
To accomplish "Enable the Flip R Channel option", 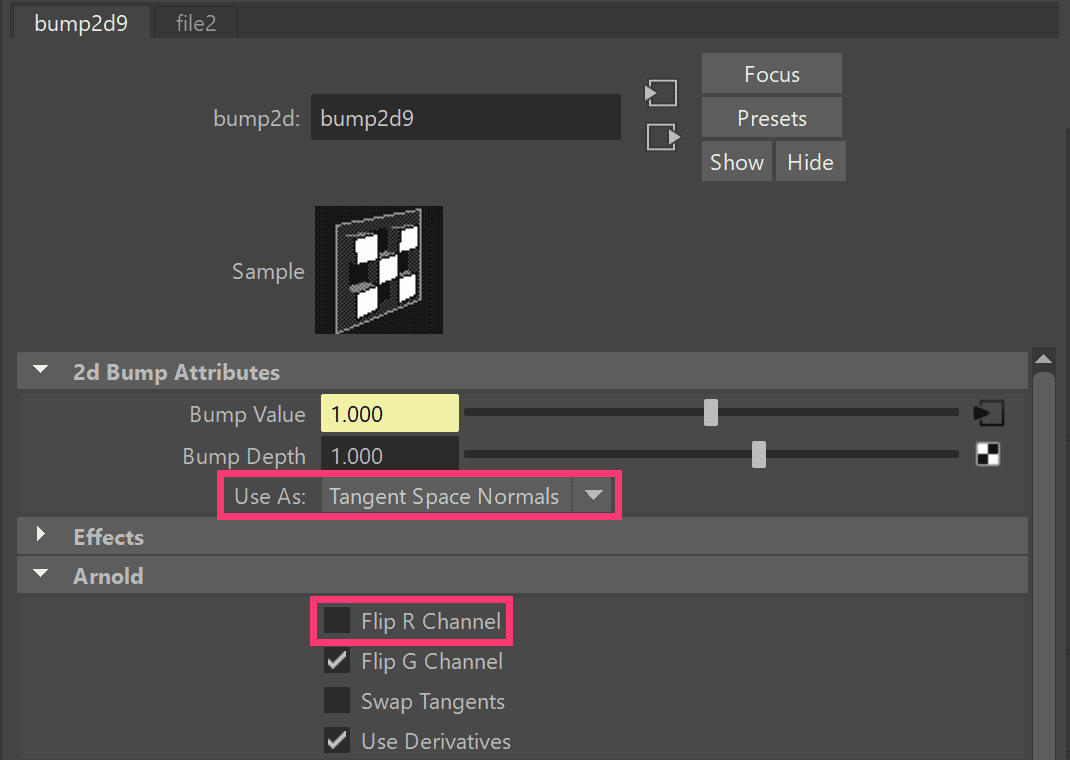I will coord(337,620).
